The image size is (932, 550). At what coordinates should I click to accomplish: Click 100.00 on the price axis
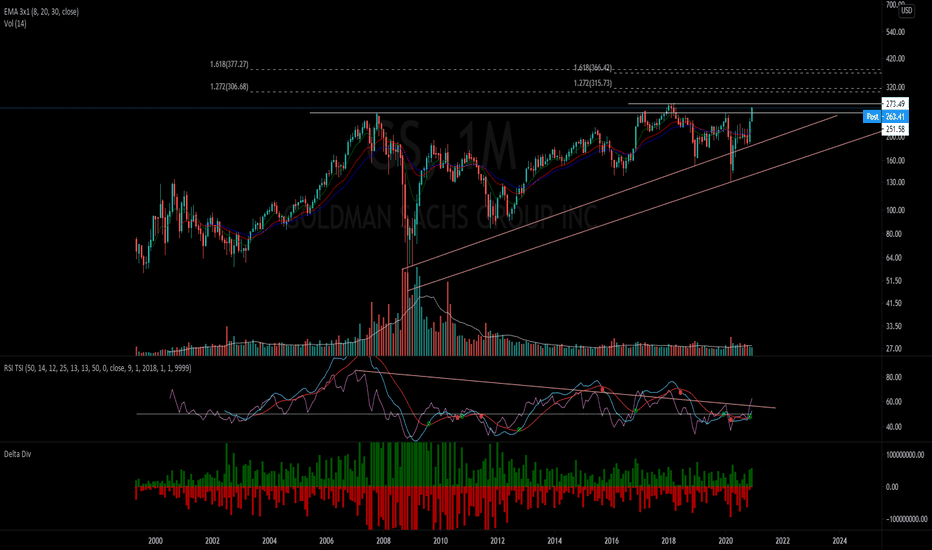(895, 210)
